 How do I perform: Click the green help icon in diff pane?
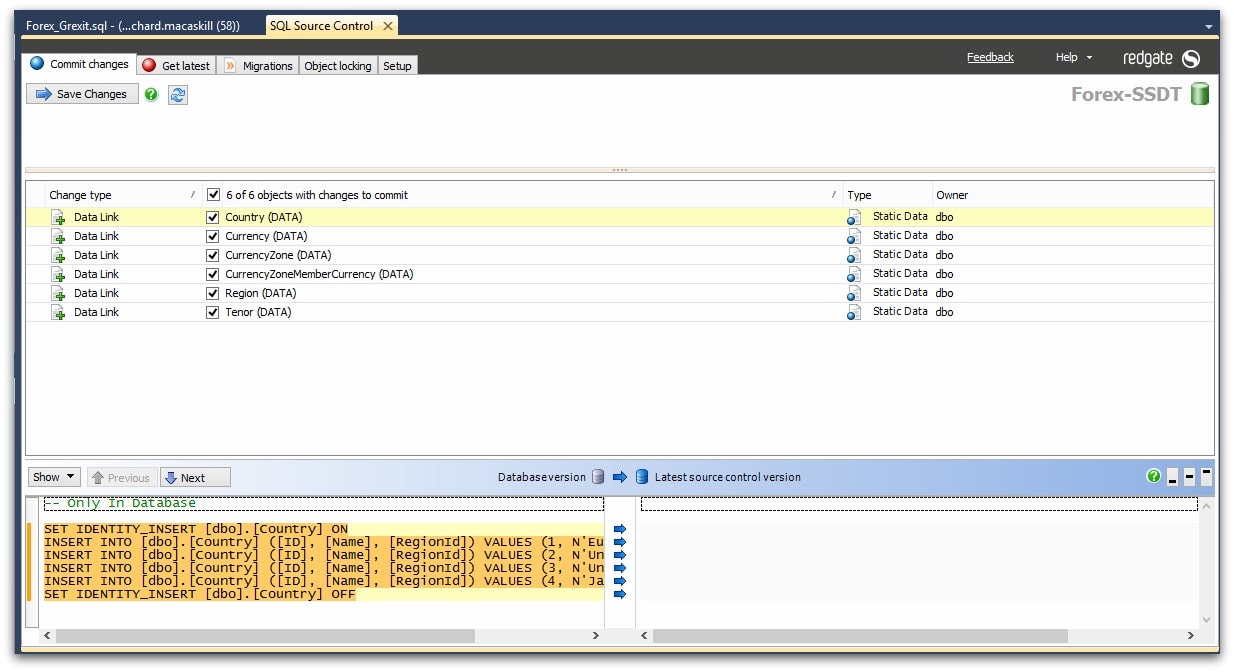tap(1153, 477)
